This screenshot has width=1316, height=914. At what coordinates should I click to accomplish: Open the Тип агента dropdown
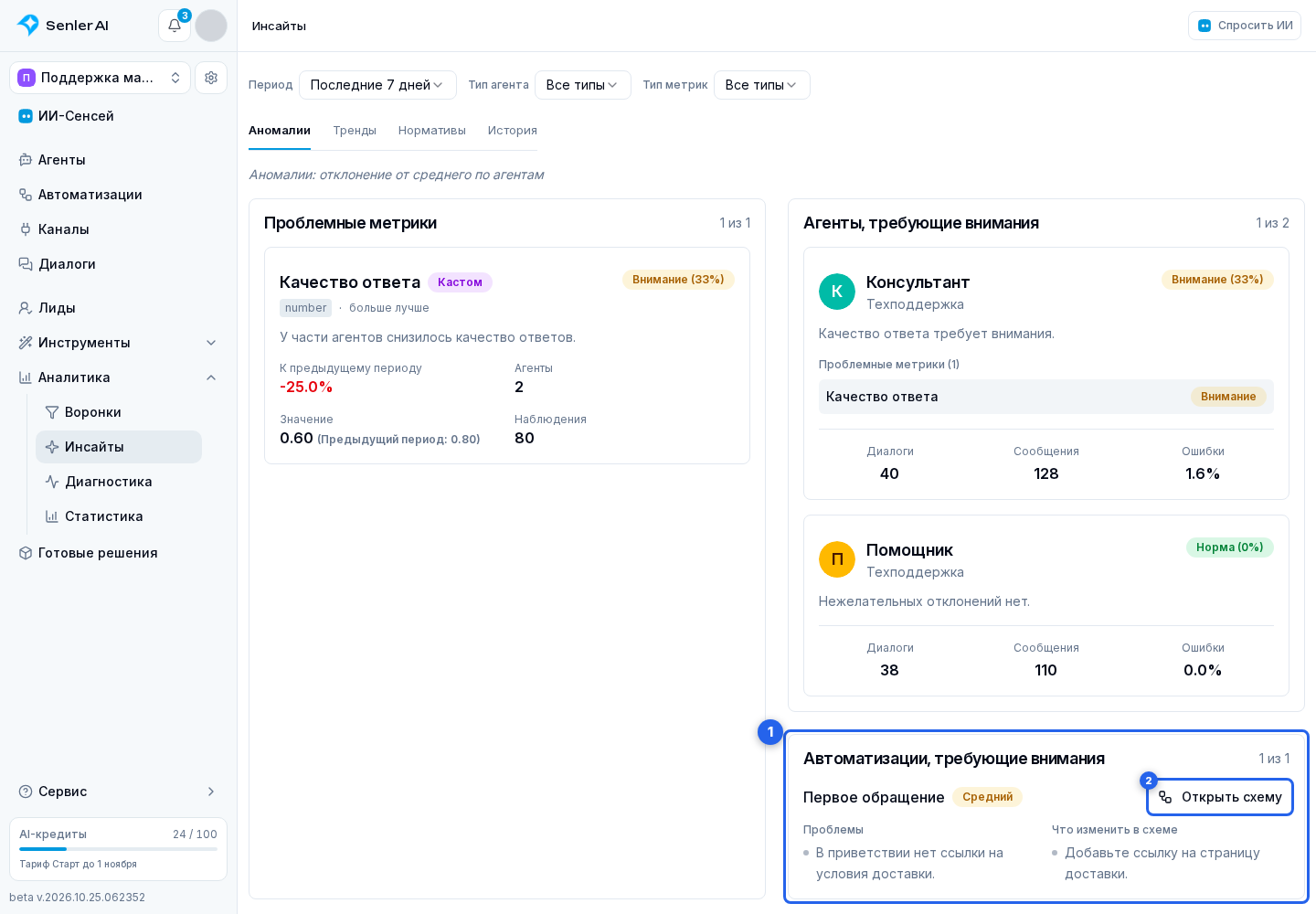coord(583,85)
